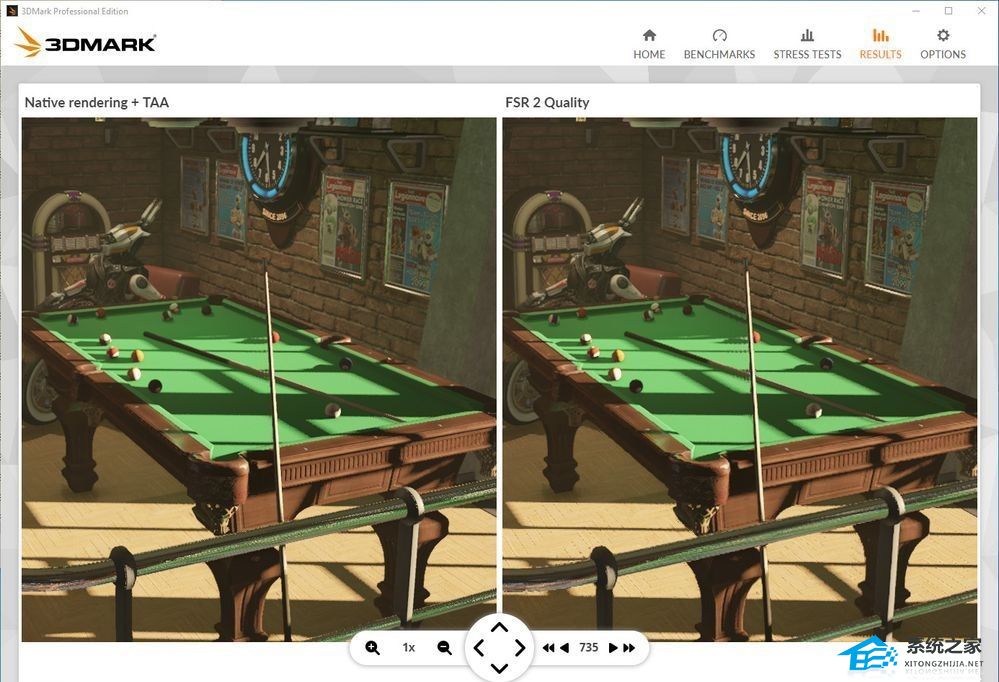Click the Native rendering + TAA image
Screen dimensions: 999x682
259,379
